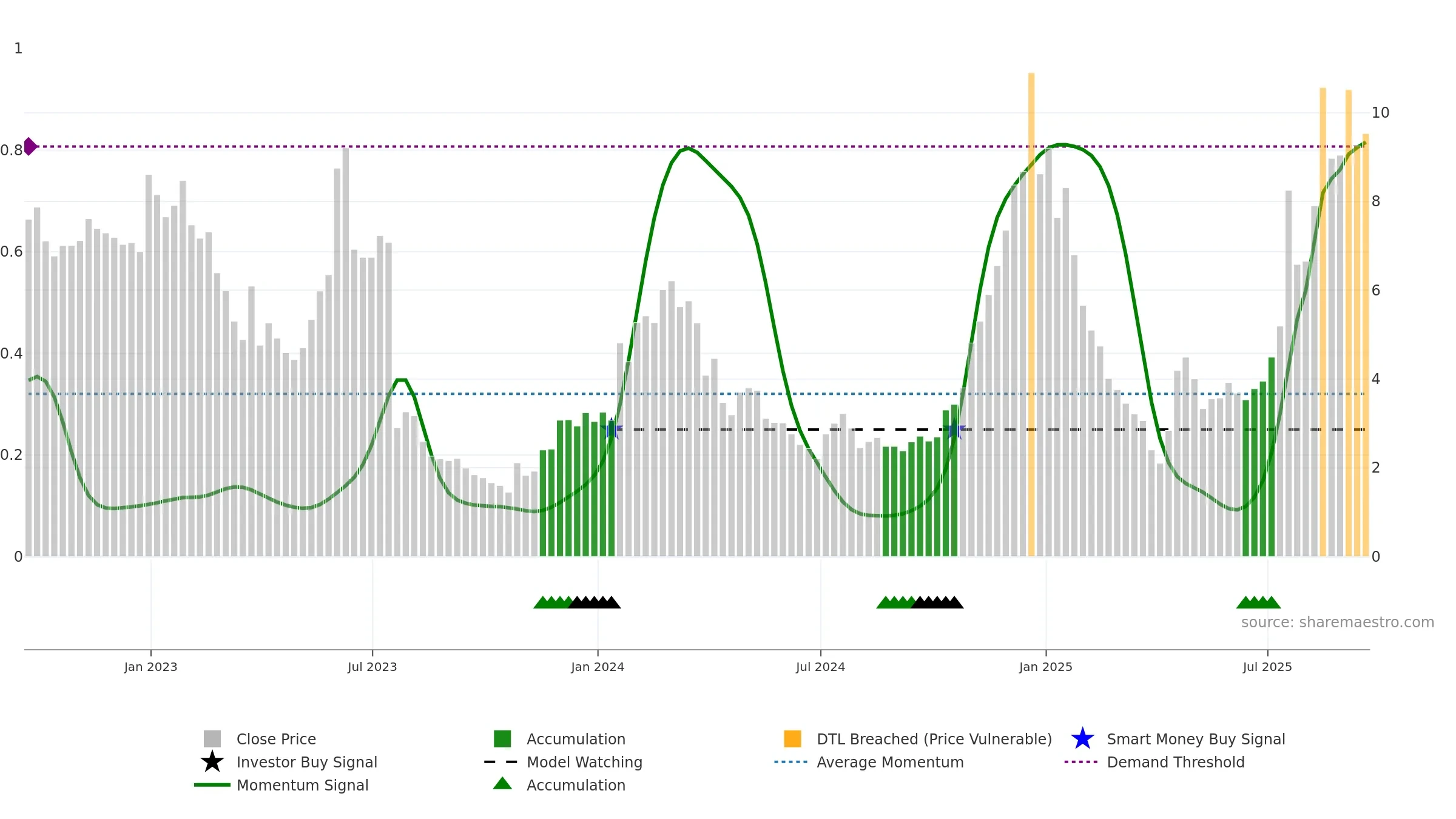1456x819 pixels.
Task: Click the blue star marker near Jan 2024
Action: pyautogui.click(x=612, y=430)
